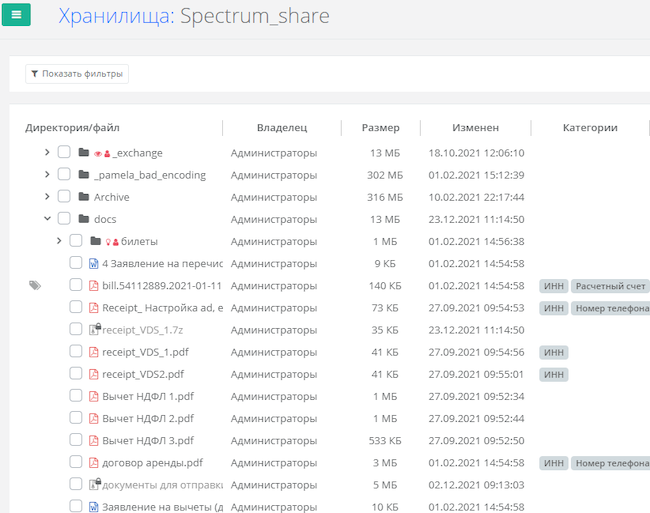
Task: Select the checkbox for Вычет НДФЛ 1.pdf
Action: pyautogui.click(x=76, y=396)
